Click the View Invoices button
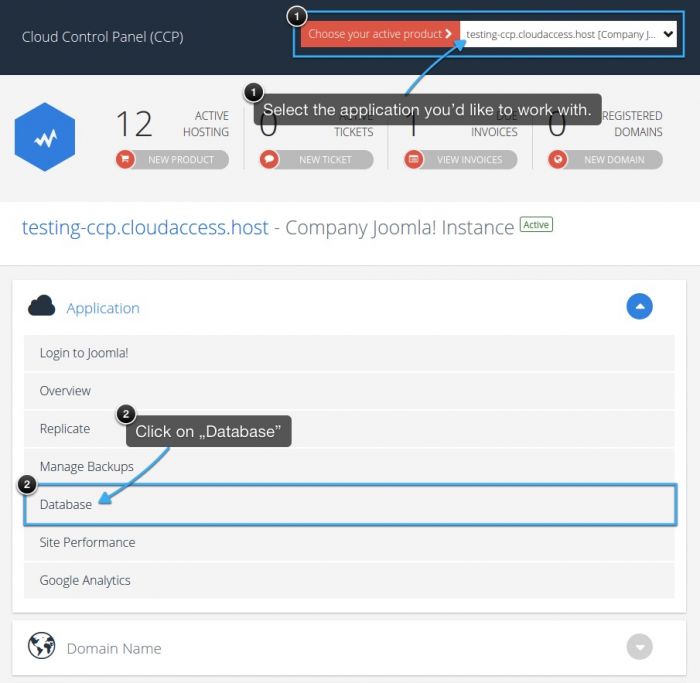The width and height of the screenshot is (700, 683). tap(461, 159)
